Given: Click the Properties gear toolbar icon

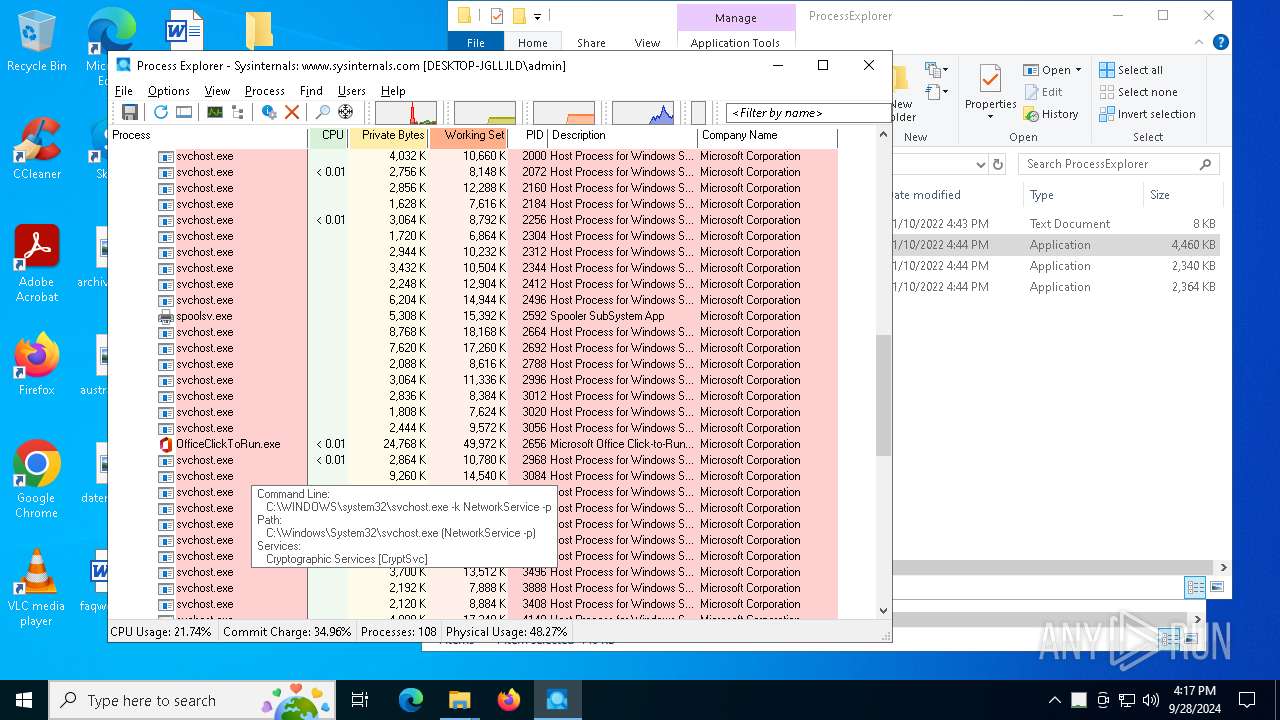Looking at the screenshot, I should [x=269, y=112].
